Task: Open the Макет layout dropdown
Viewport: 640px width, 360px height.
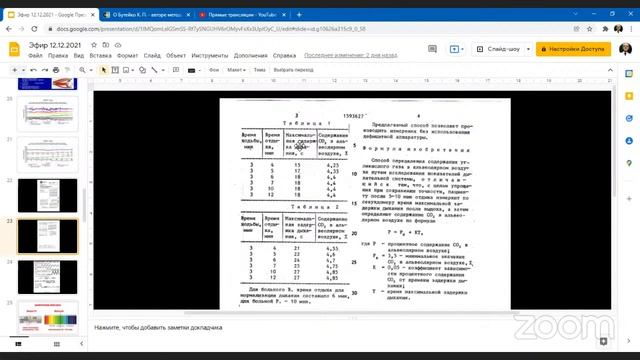Action: [x=236, y=70]
